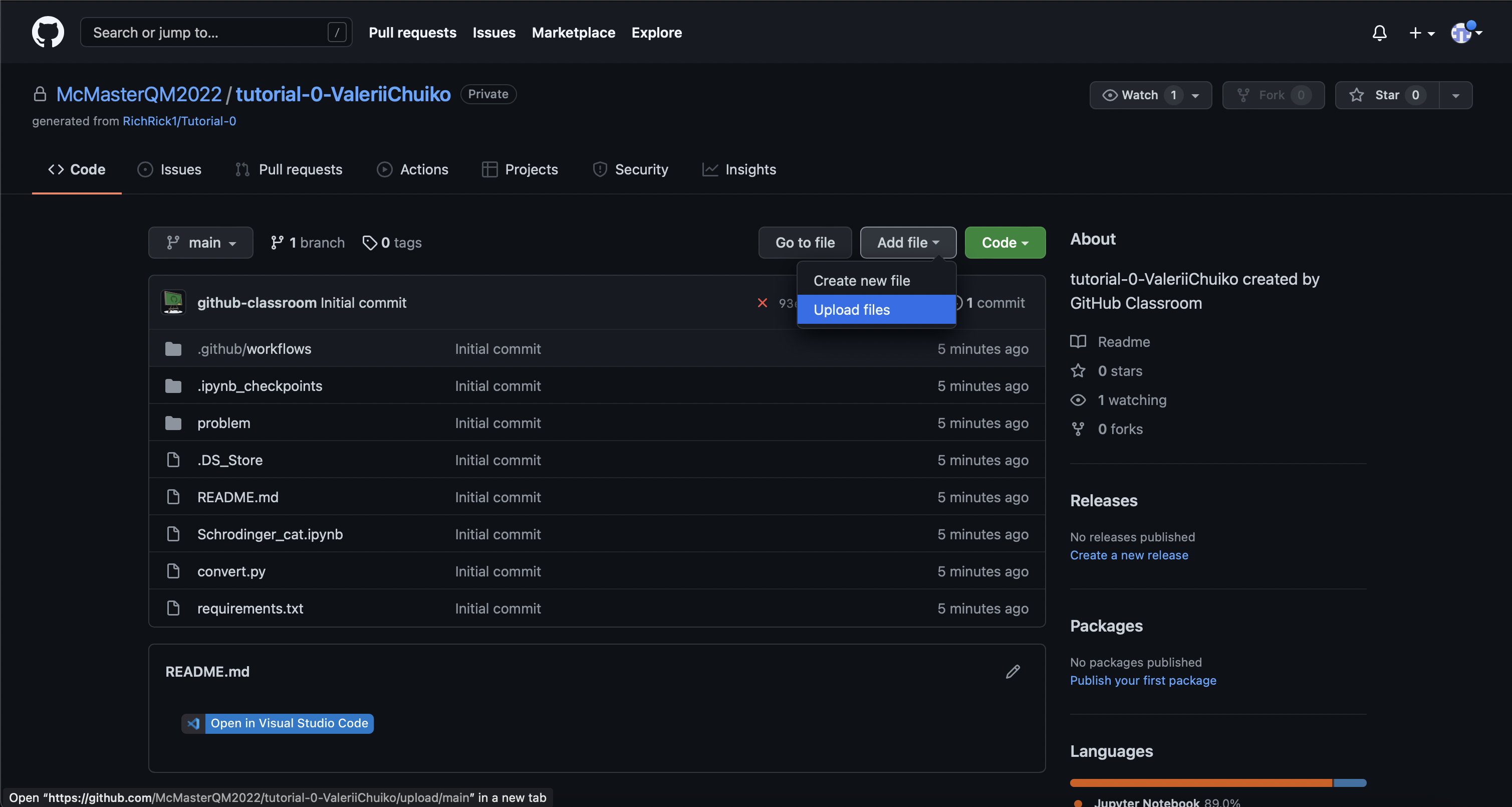
Task: Toggle the Add file dropdown
Action: coord(908,243)
